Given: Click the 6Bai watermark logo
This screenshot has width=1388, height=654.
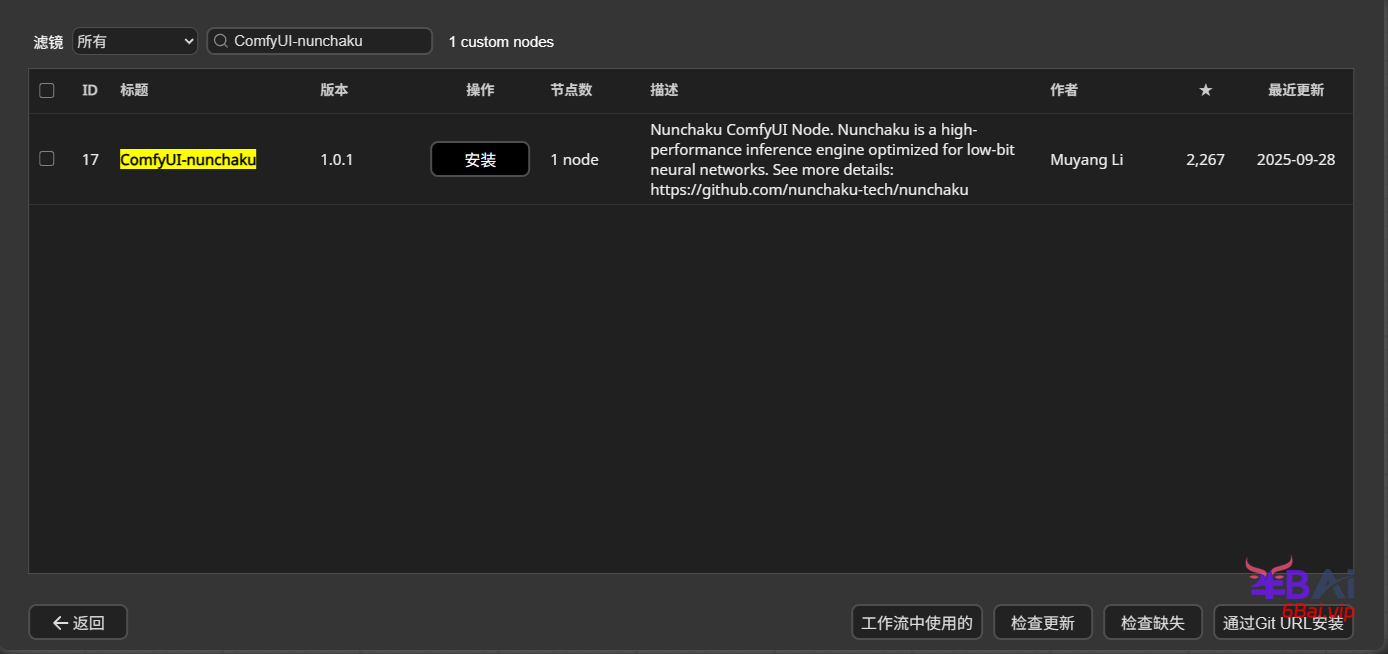Looking at the screenshot, I should (1300, 586).
